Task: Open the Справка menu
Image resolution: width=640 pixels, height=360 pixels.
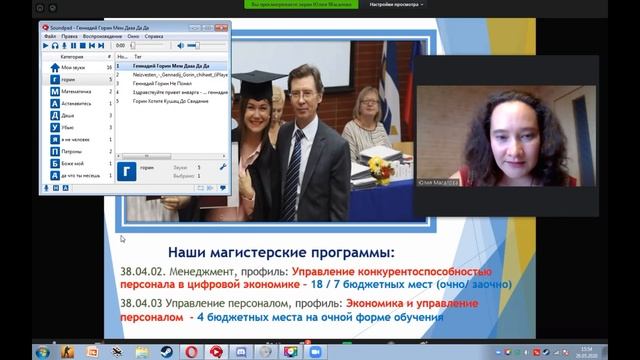Action: pos(154,36)
